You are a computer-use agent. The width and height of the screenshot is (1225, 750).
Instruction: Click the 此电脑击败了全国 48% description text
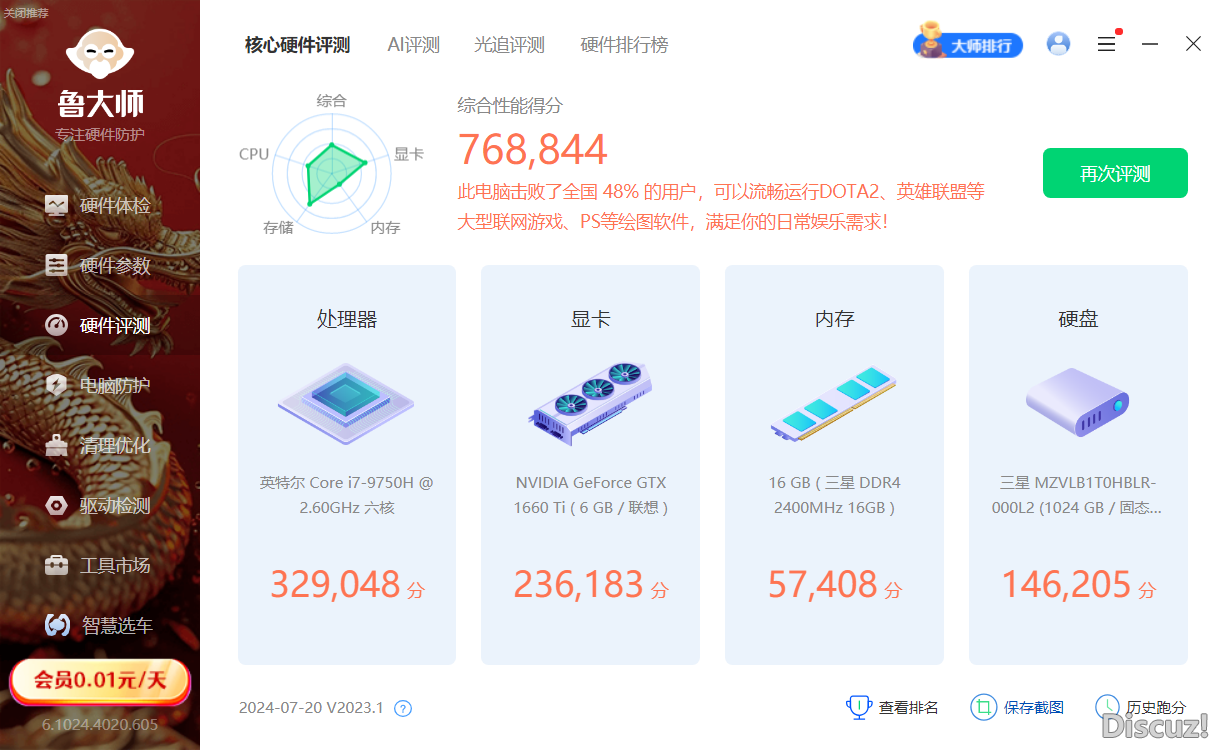pyautogui.click(x=721, y=206)
